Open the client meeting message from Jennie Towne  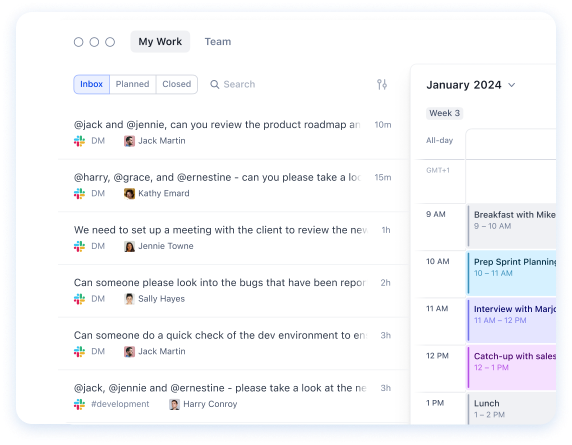click(x=232, y=238)
